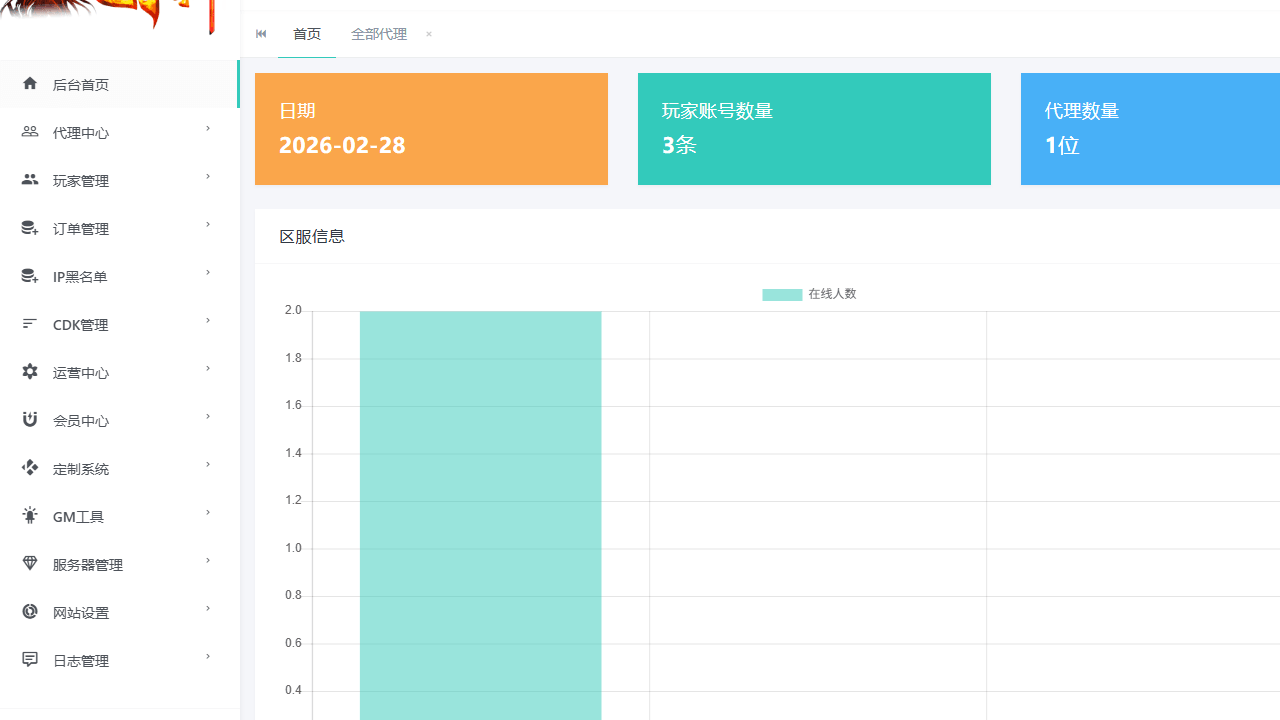
Task: Click the 日志管理 menu entry
Action: pyautogui.click(x=79, y=659)
